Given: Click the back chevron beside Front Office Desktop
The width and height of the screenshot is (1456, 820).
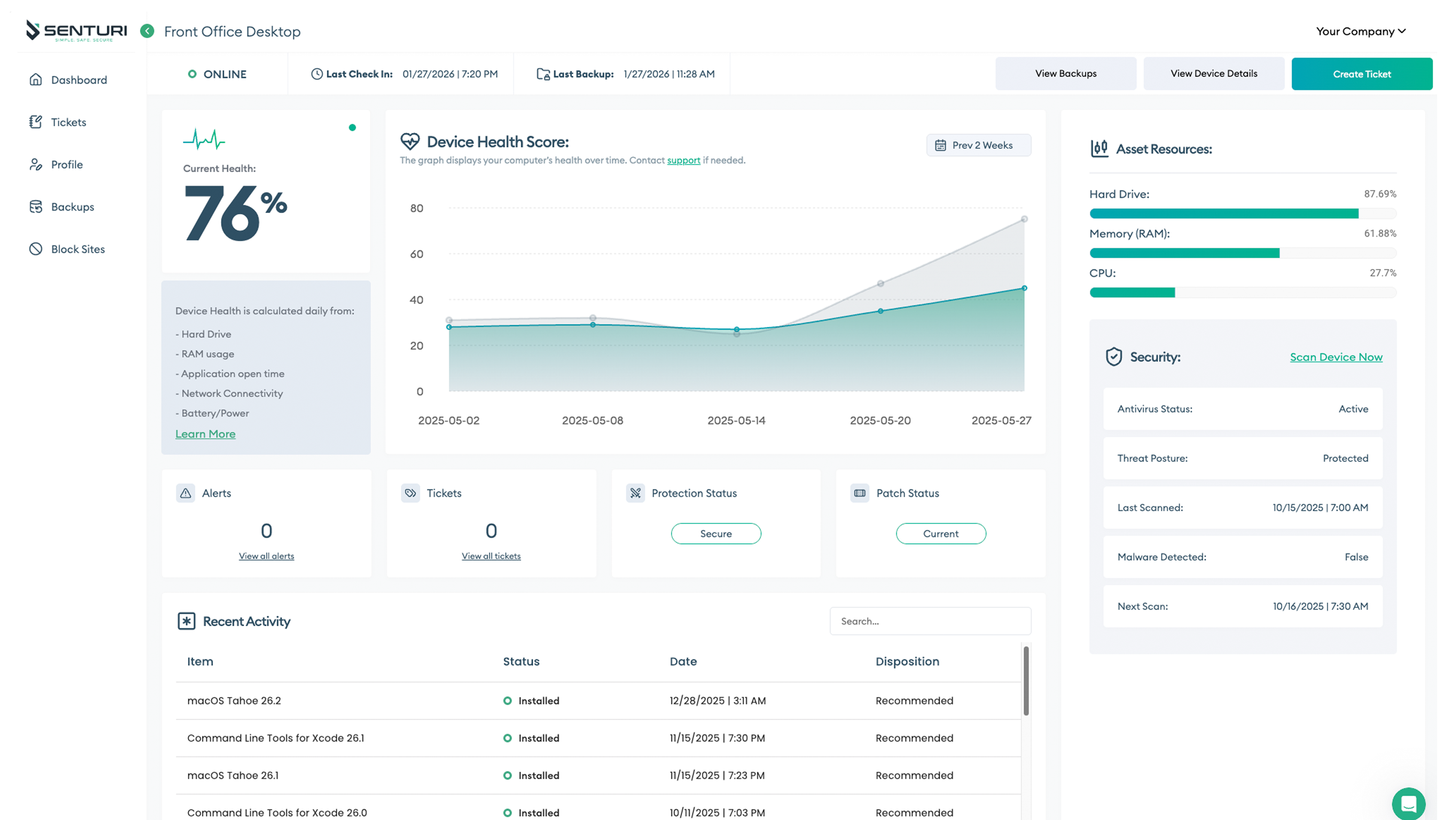Looking at the screenshot, I should coord(147,31).
